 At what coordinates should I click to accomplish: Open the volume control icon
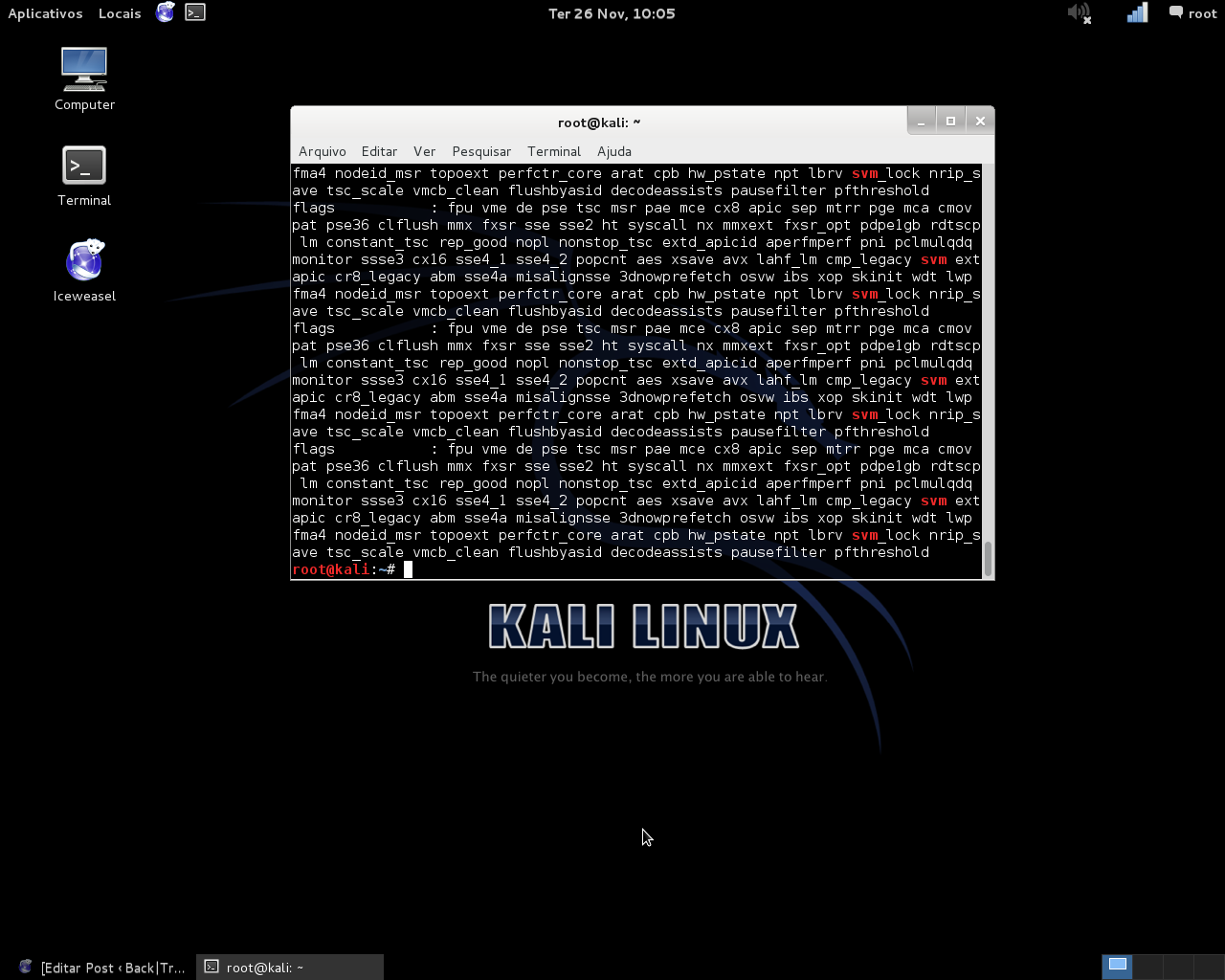click(x=1080, y=13)
